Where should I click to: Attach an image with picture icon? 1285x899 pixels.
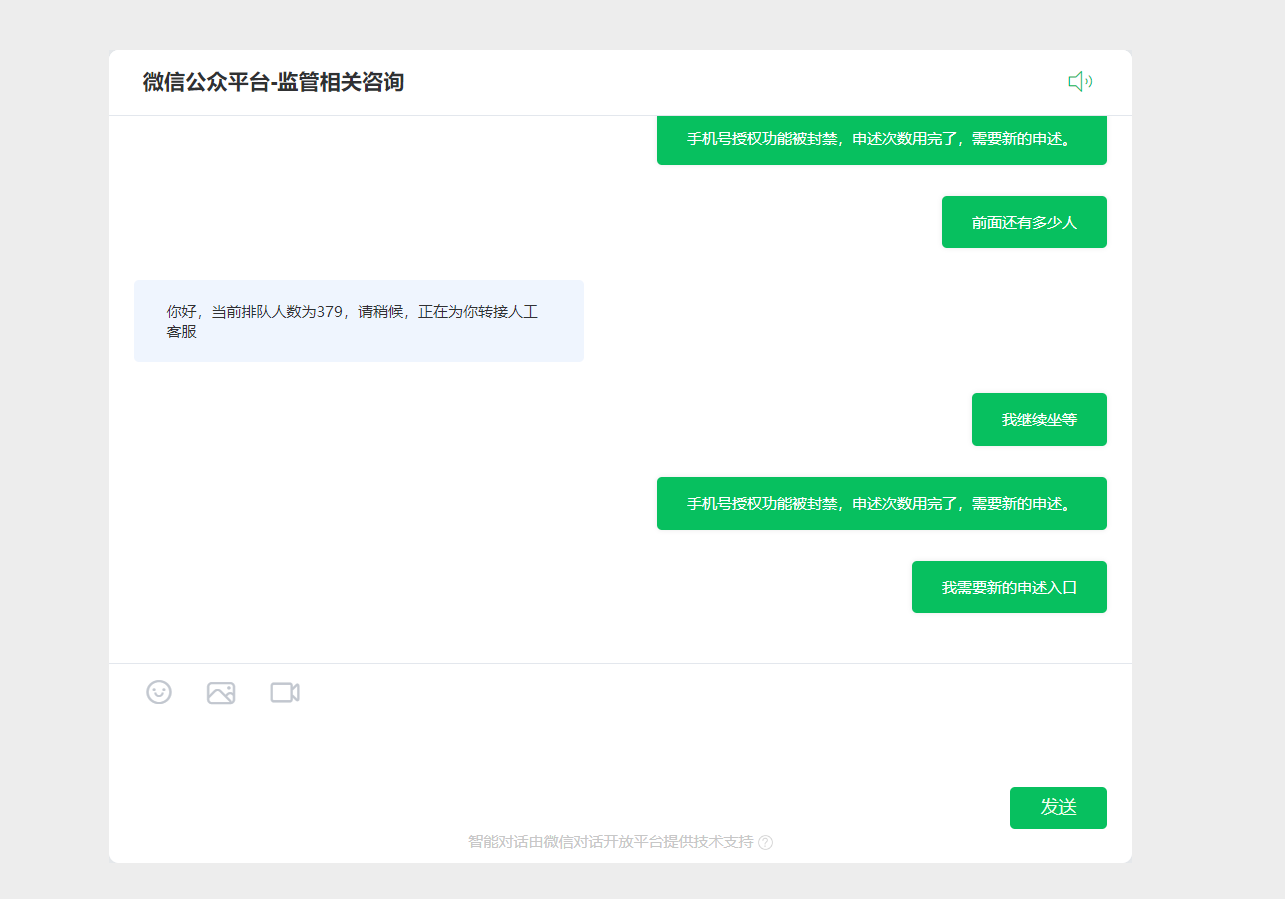click(221, 693)
